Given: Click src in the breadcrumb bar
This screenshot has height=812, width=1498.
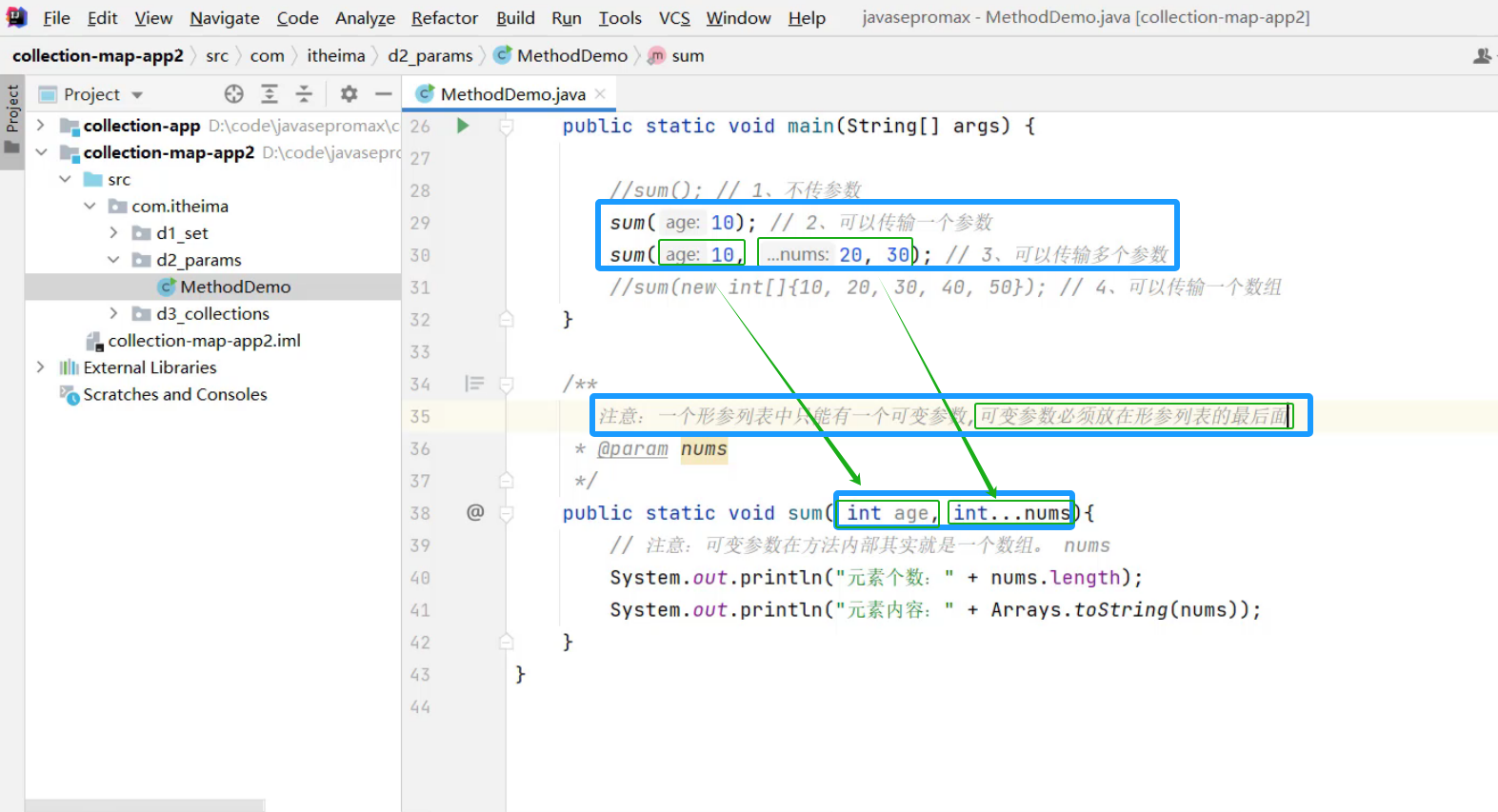Looking at the screenshot, I should coord(217,56).
